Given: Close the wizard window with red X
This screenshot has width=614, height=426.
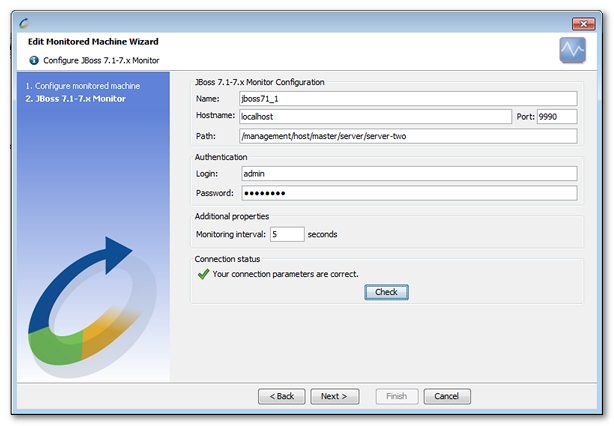Looking at the screenshot, I should pyautogui.click(x=583, y=24).
